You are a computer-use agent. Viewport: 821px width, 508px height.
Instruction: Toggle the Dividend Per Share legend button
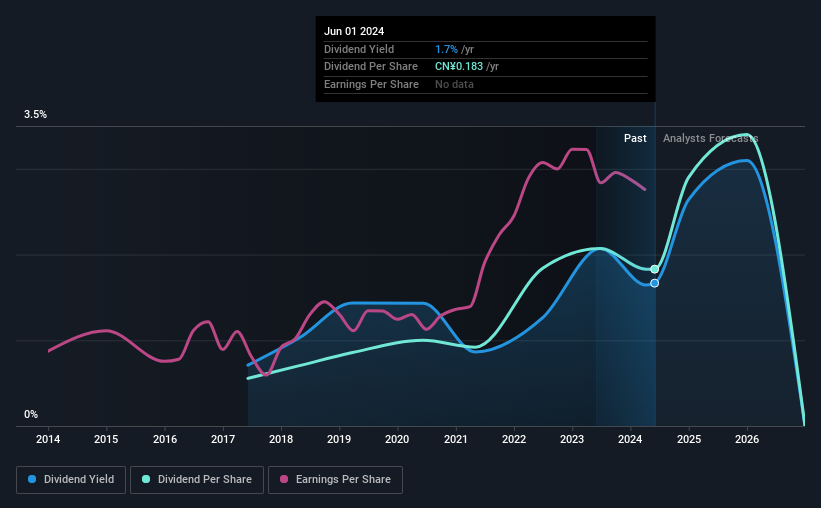[x=197, y=480]
